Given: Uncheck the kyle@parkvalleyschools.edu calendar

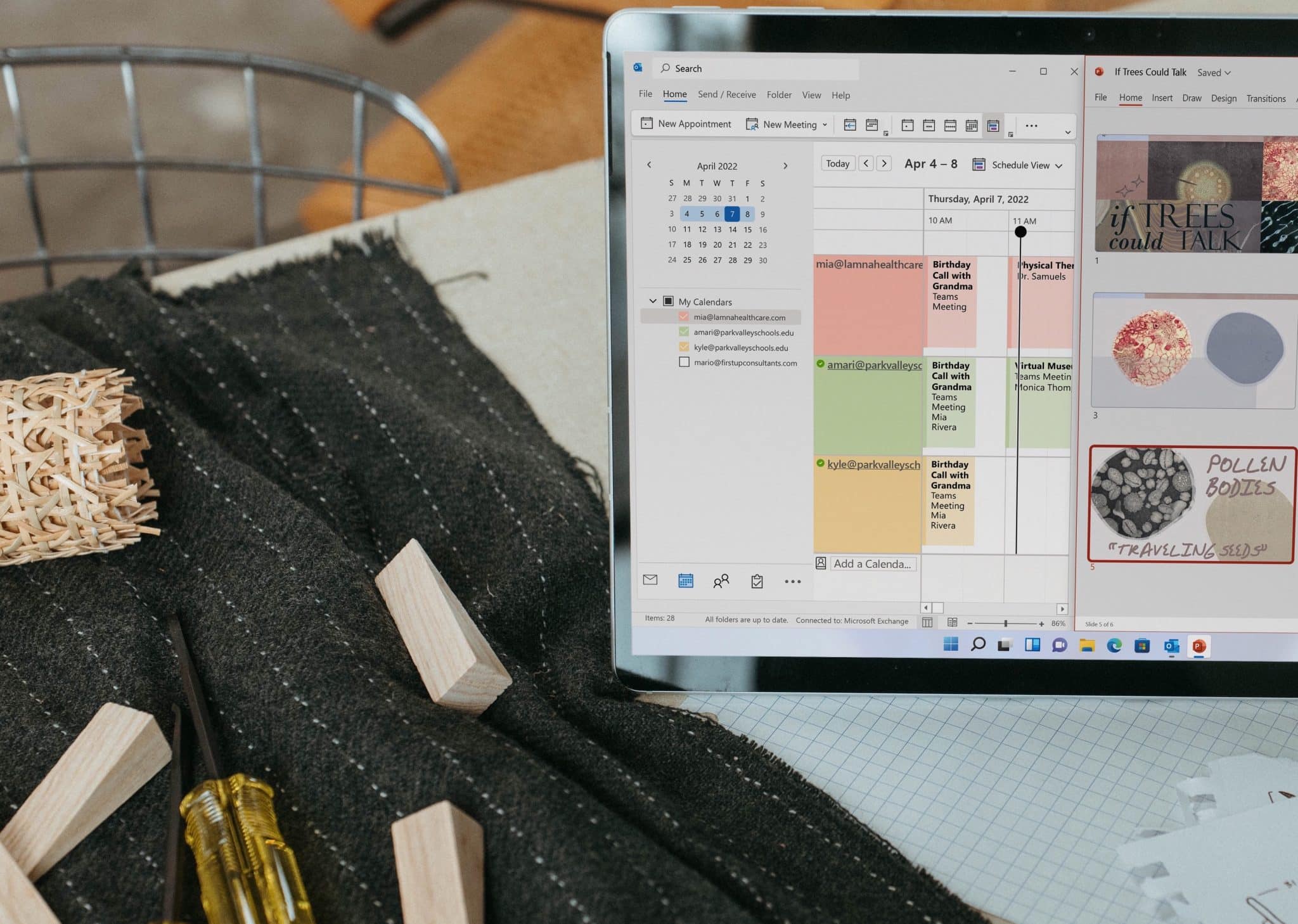Looking at the screenshot, I should pos(683,347).
